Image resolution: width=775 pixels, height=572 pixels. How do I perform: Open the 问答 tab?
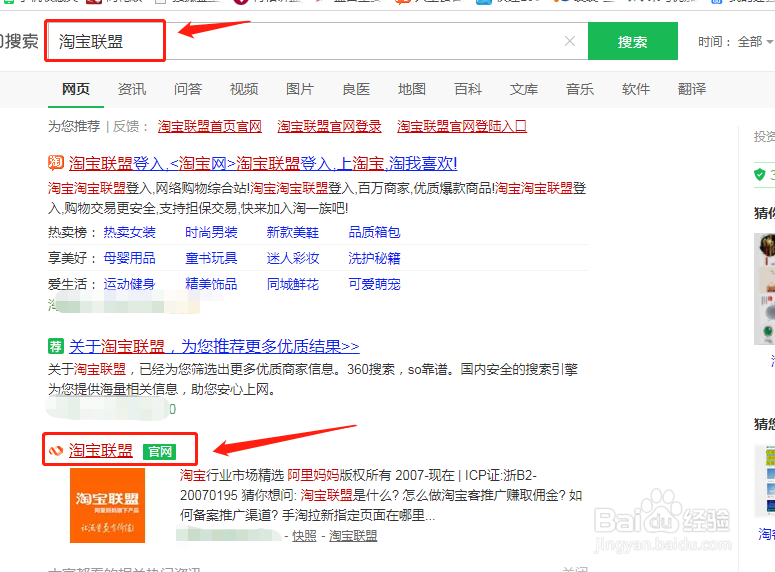tap(188, 89)
